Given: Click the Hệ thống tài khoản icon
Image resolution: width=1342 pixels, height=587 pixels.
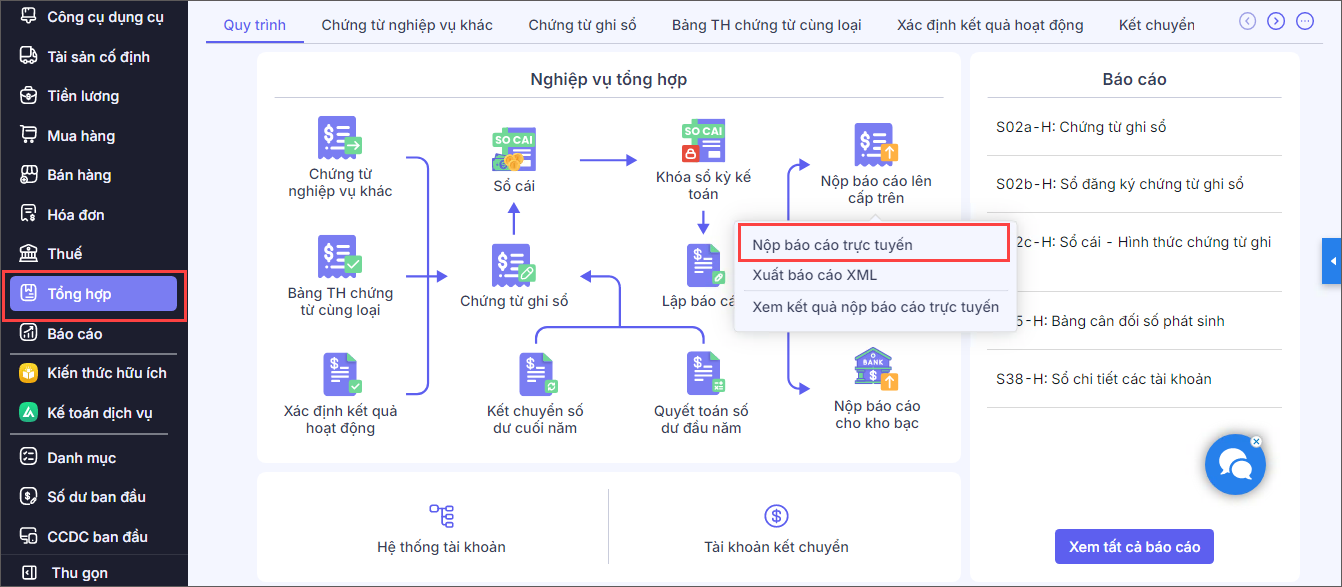Looking at the screenshot, I should (441, 516).
